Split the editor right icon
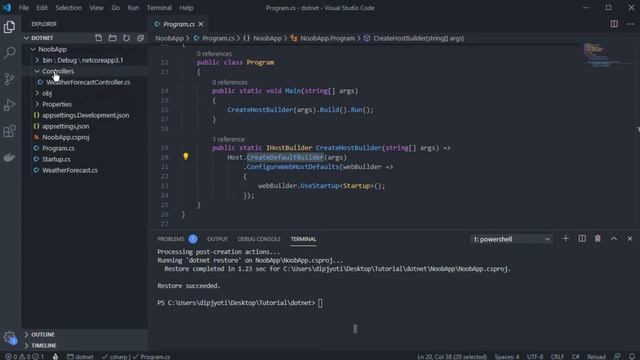The width and height of the screenshot is (640, 360). [x=614, y=24]
